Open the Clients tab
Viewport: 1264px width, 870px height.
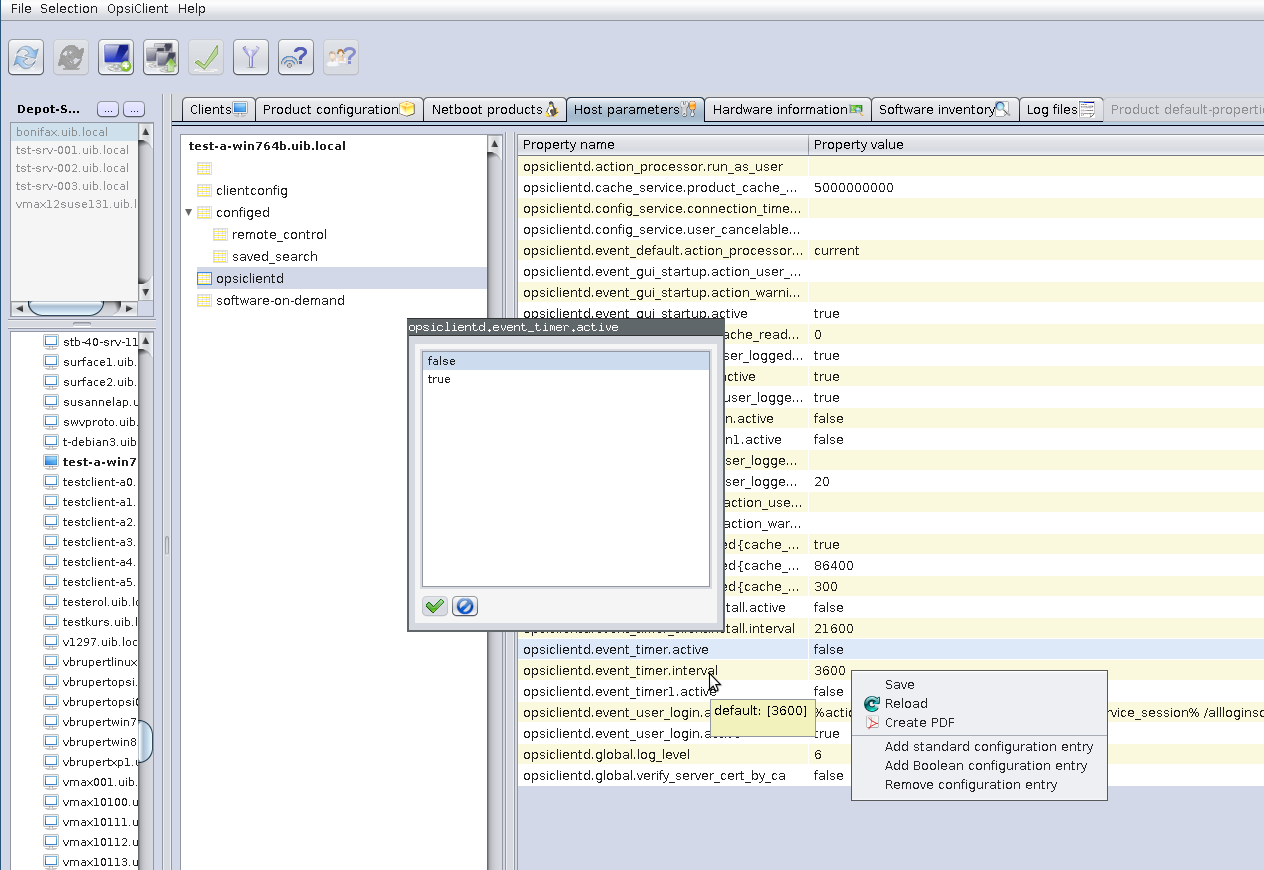(218, 110)
